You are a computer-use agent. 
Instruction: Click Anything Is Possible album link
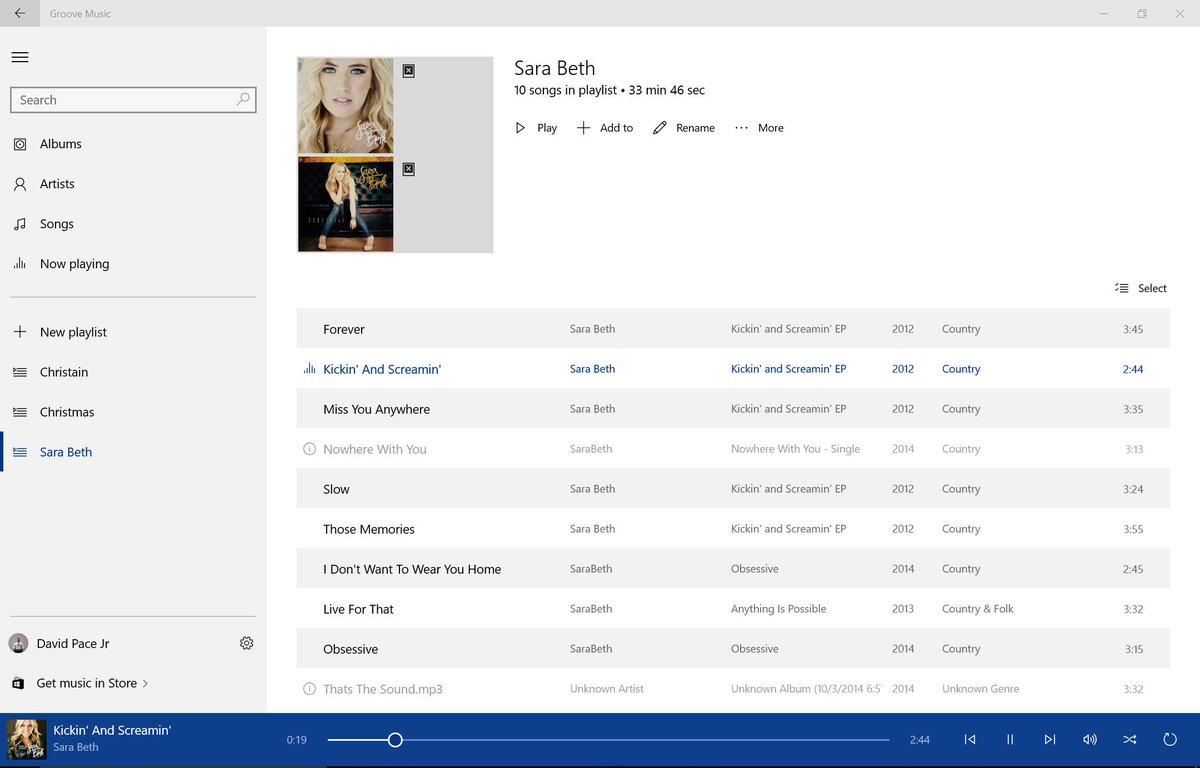point(778,609)
